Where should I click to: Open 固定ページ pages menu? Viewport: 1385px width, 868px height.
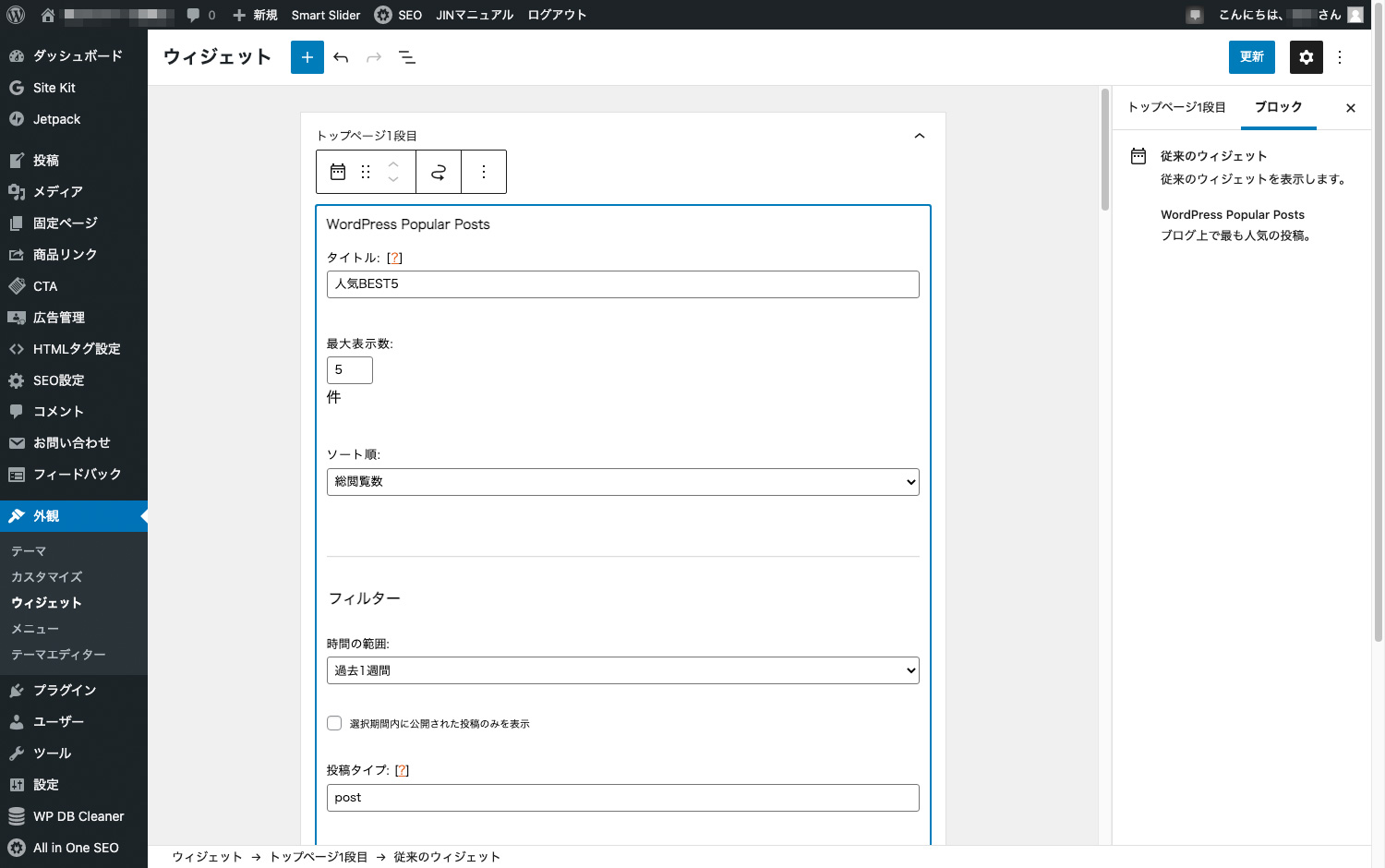click(74, 223)
